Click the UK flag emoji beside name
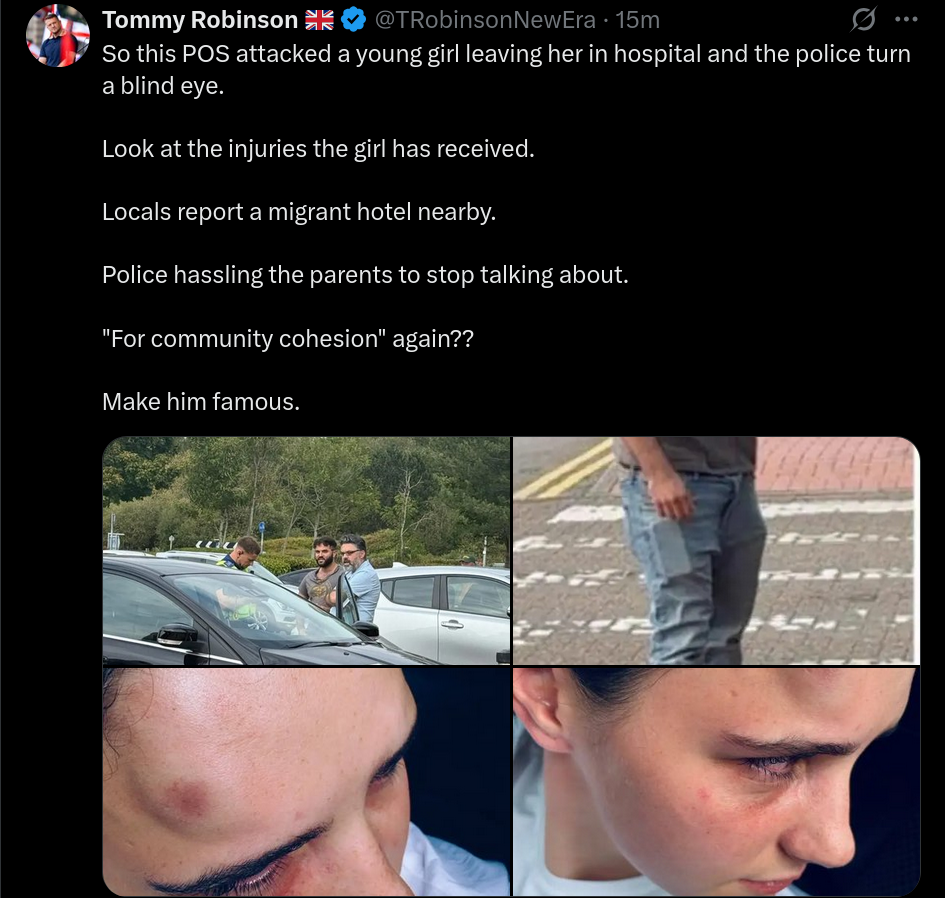Screen dimensions: 945x898 coord(319,20)
